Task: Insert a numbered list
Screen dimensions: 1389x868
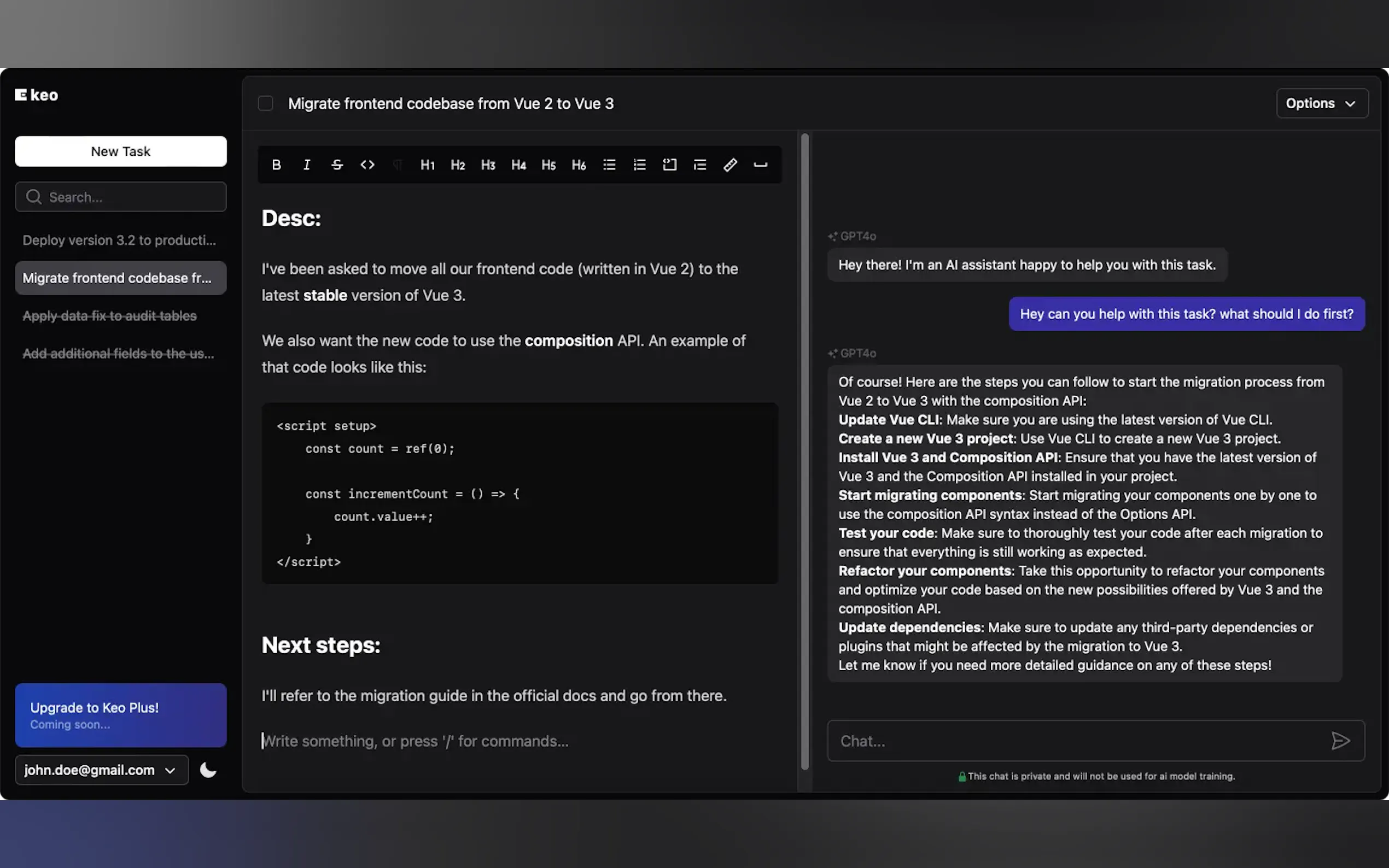Action: pyautogui.click(x=639, y=165)
